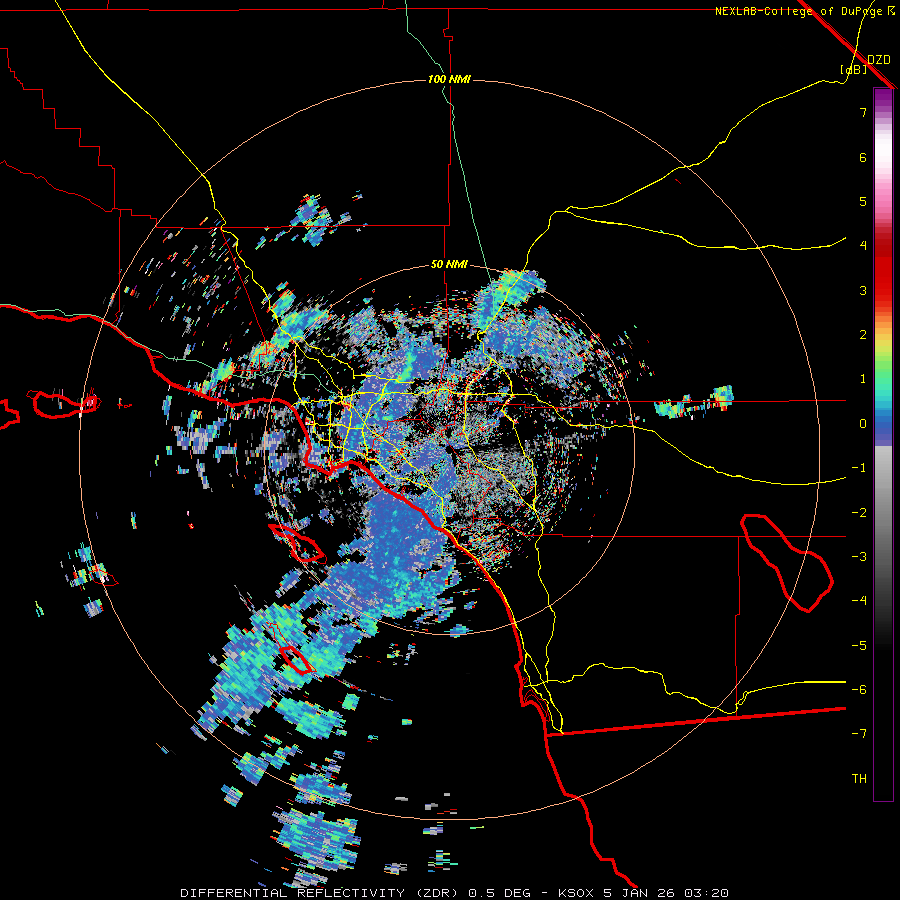Click the 0 value on the color scale
The width and height of the screenshot is (900, 900).
(863, 424)
